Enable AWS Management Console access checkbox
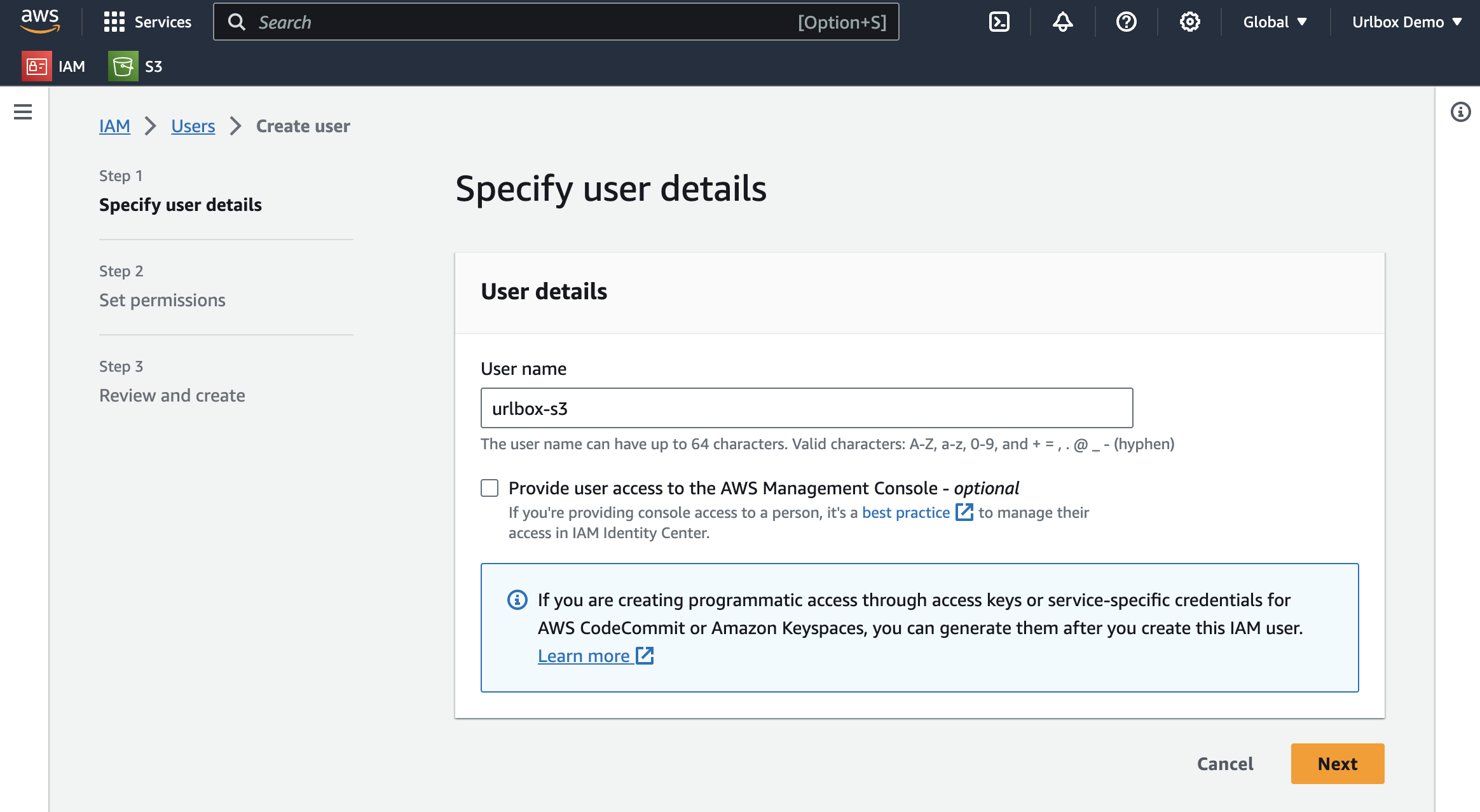 tap(490, 488)
